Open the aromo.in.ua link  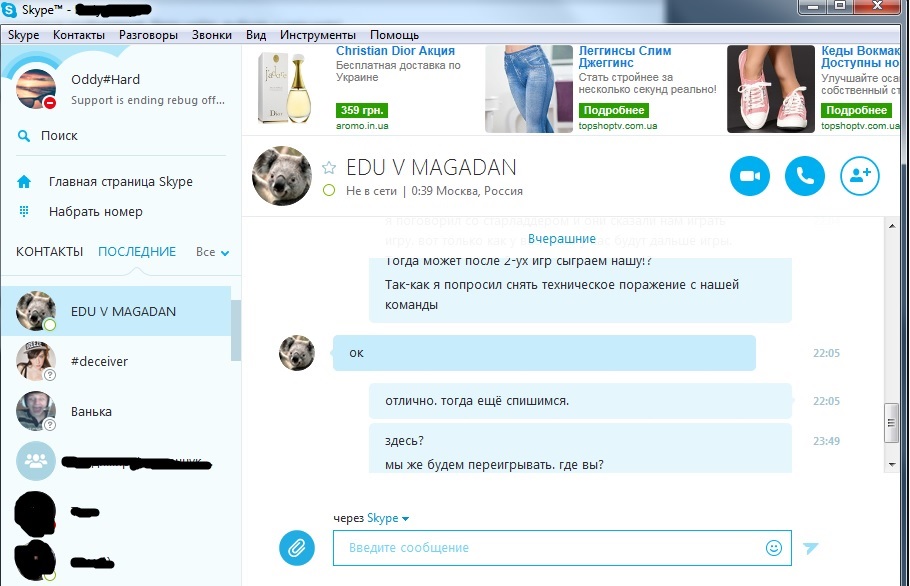coord(362,126)
